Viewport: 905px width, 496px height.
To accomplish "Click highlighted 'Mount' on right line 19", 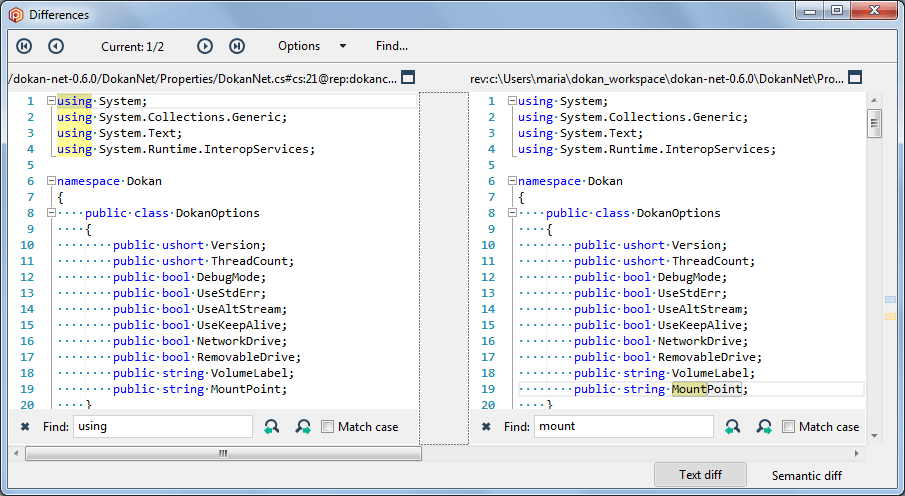I will click(x=689, y=389).
